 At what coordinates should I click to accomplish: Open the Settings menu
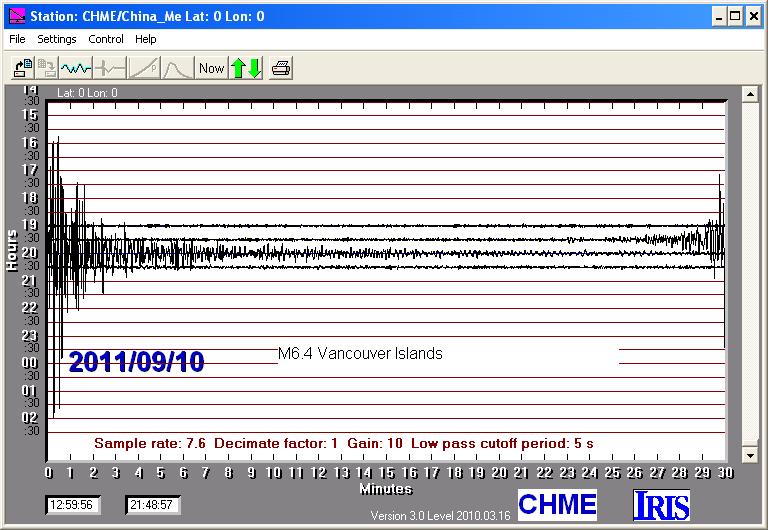coord(57,40)
